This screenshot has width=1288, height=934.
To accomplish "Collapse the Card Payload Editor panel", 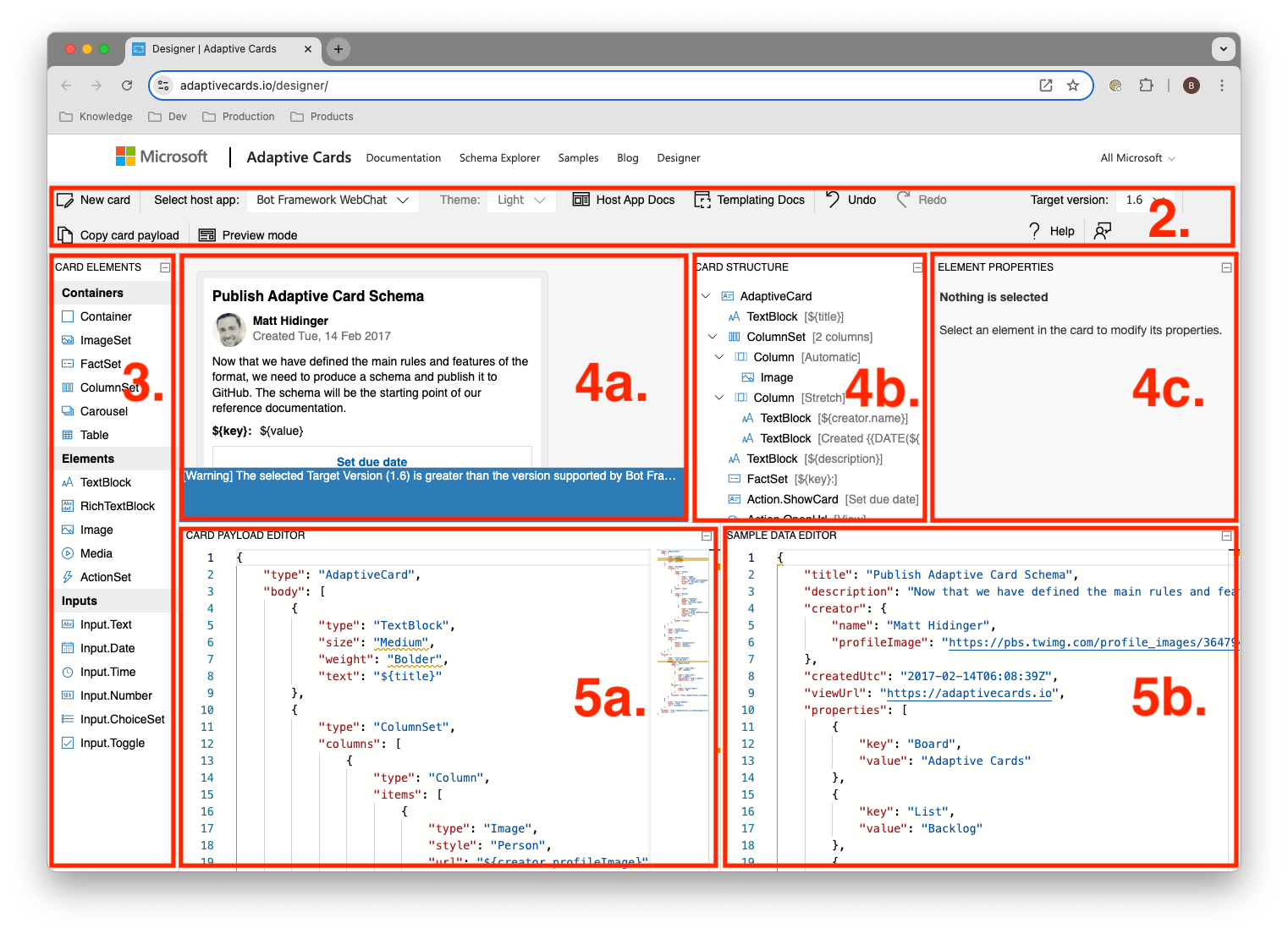I will coord(707,536).
